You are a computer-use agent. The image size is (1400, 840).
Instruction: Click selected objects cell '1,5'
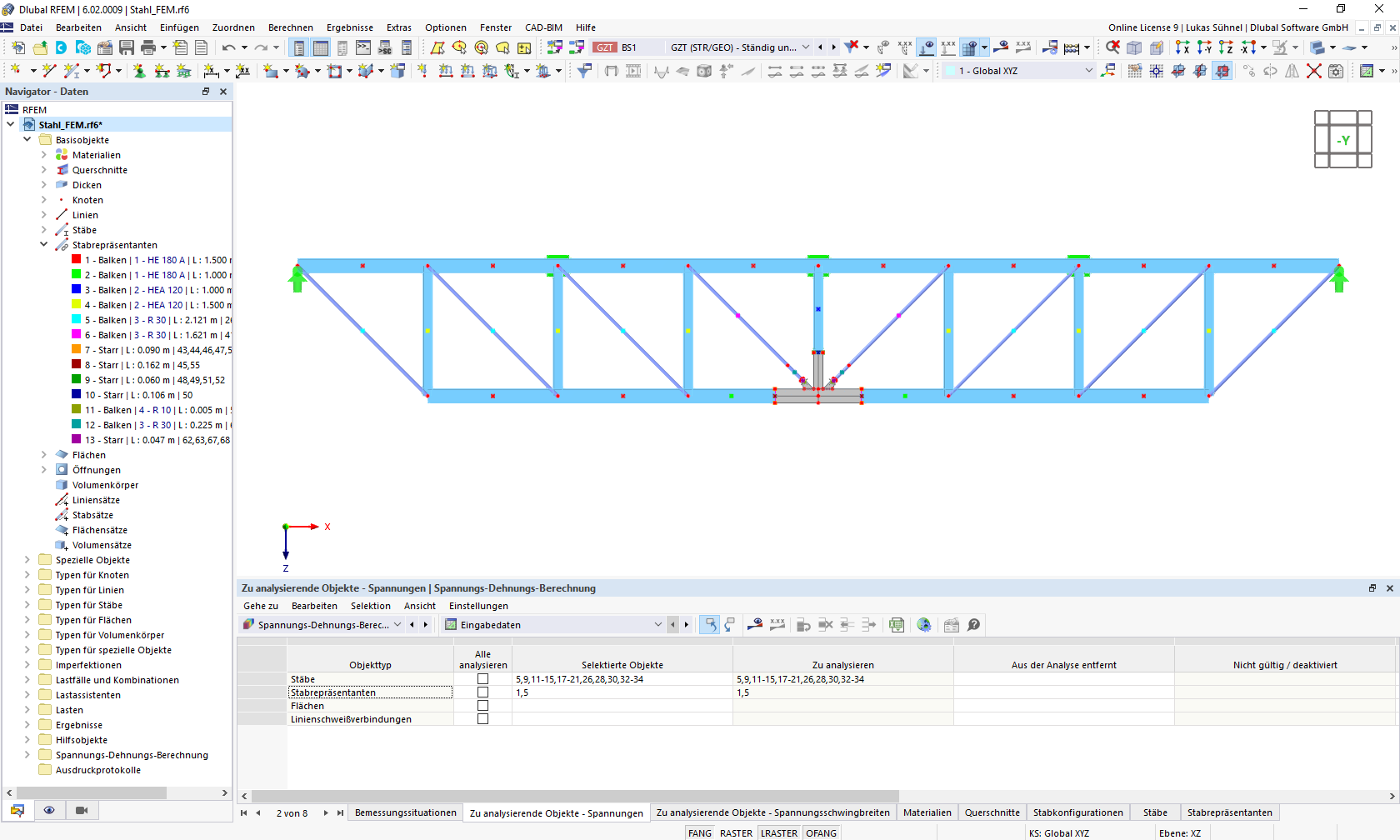[622, 692]
